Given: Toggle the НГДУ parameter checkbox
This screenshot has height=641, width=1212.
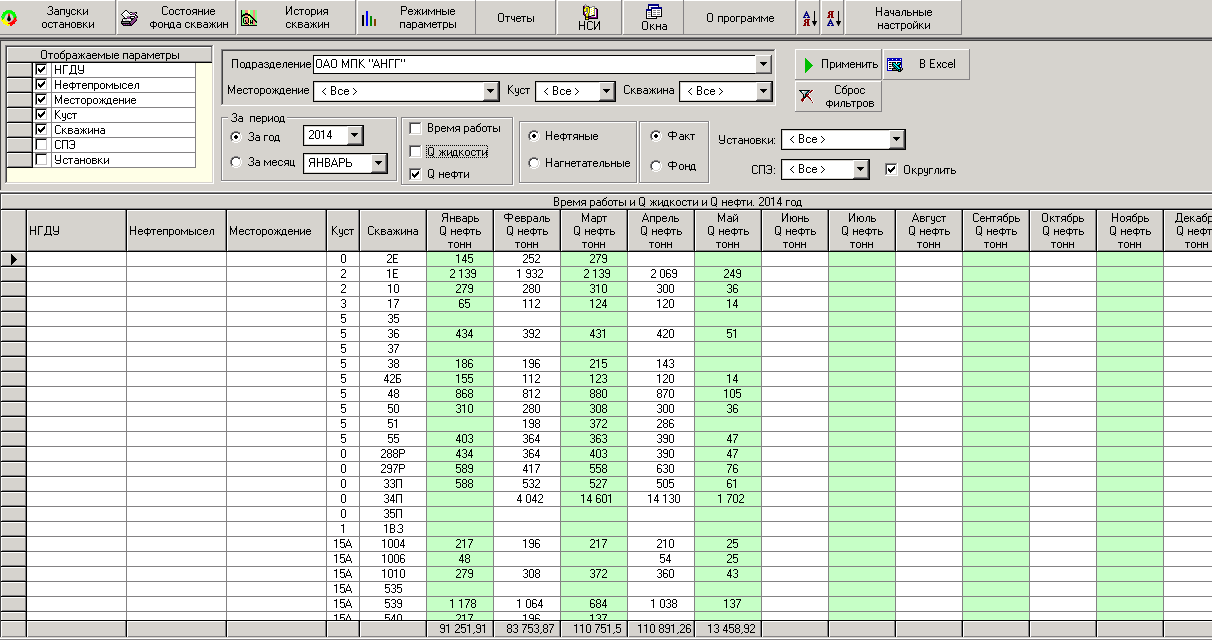Looking at the screenshot, I should tap(41, 70).
